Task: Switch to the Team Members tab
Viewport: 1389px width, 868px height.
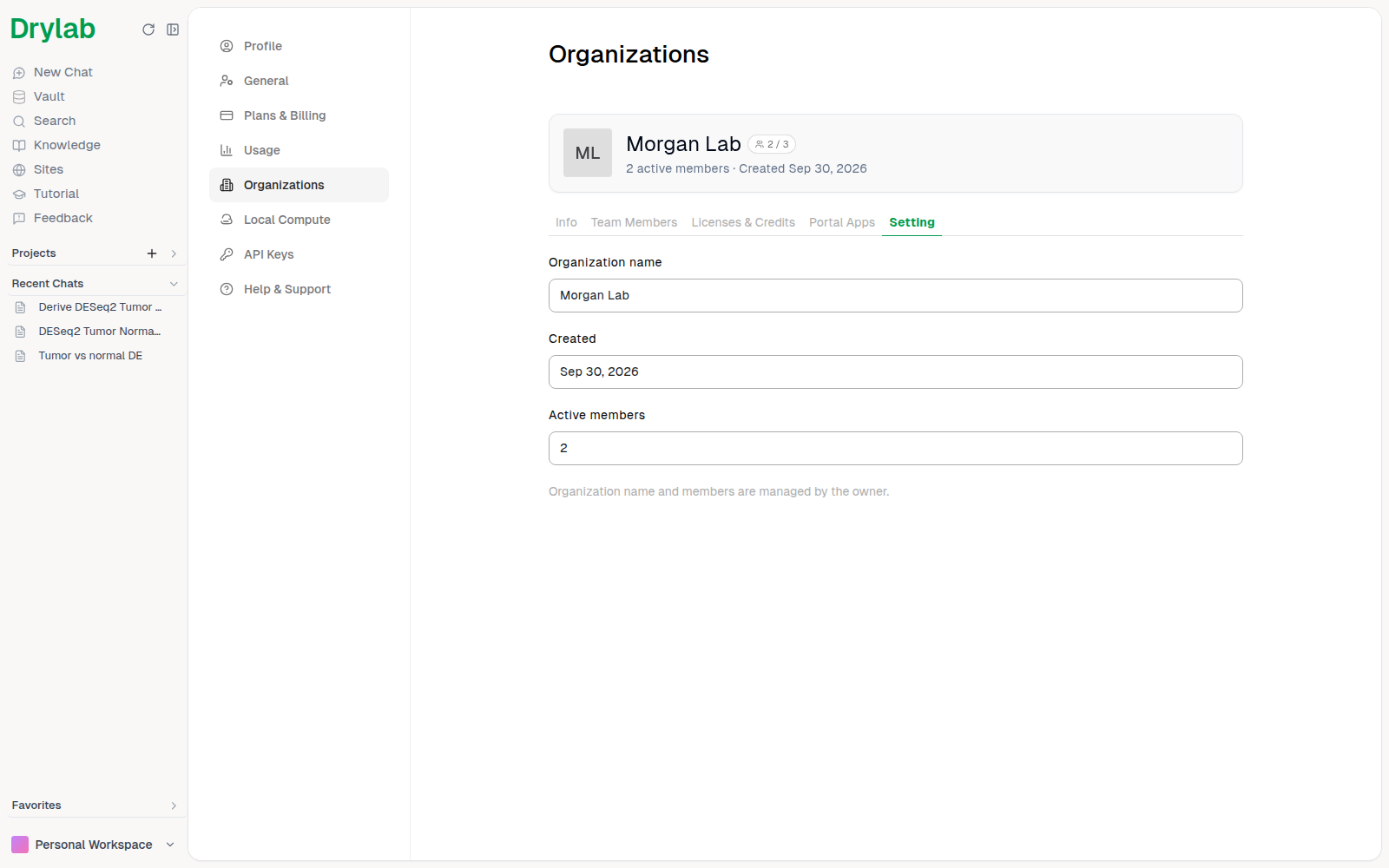Action: tap(634, 222)
